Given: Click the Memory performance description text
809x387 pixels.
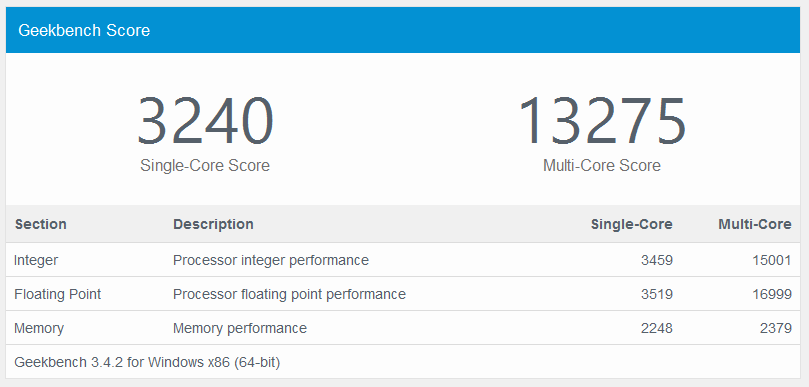Looking at the screenshot, I should click(x=240, y=328).
